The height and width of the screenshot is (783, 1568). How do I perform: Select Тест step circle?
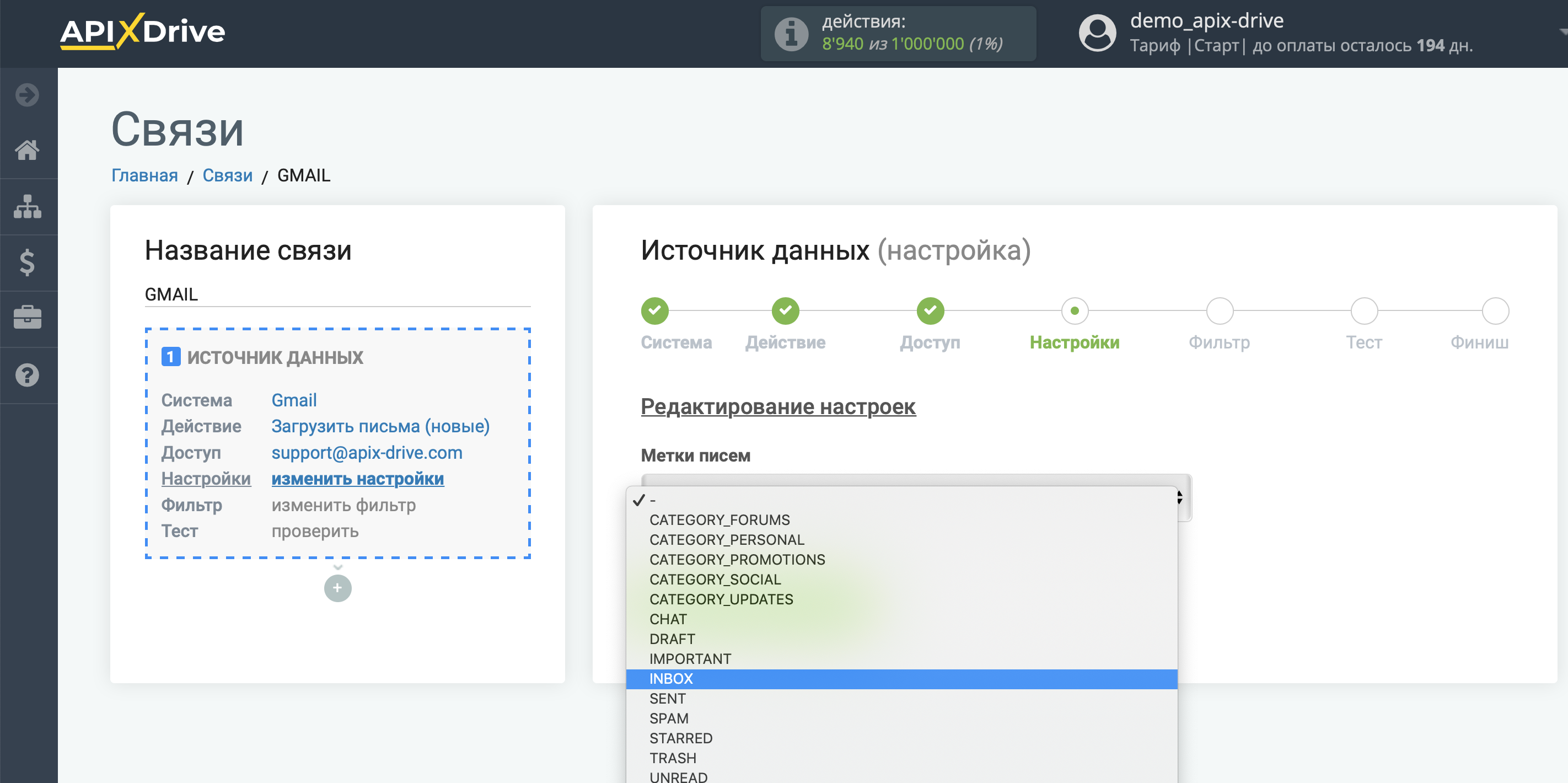(x=1363, y=310)
